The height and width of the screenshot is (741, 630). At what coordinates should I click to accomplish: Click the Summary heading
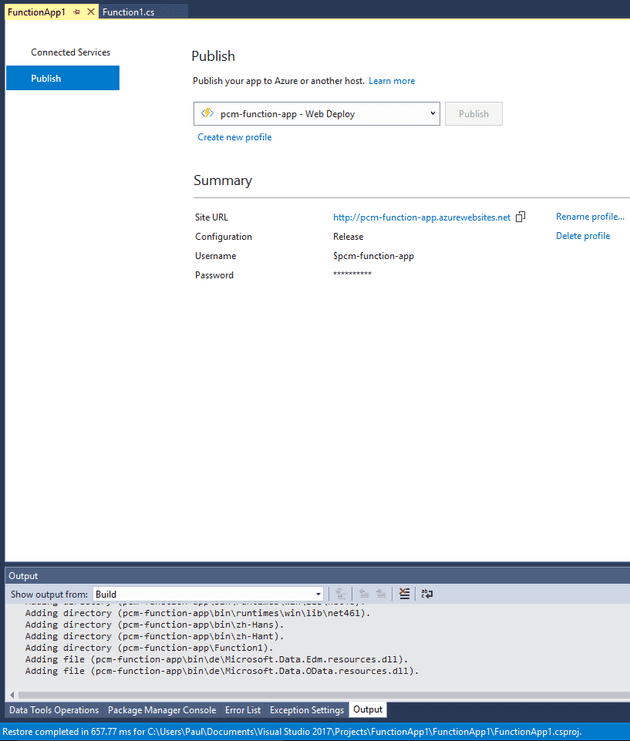(x=223, y=181)
